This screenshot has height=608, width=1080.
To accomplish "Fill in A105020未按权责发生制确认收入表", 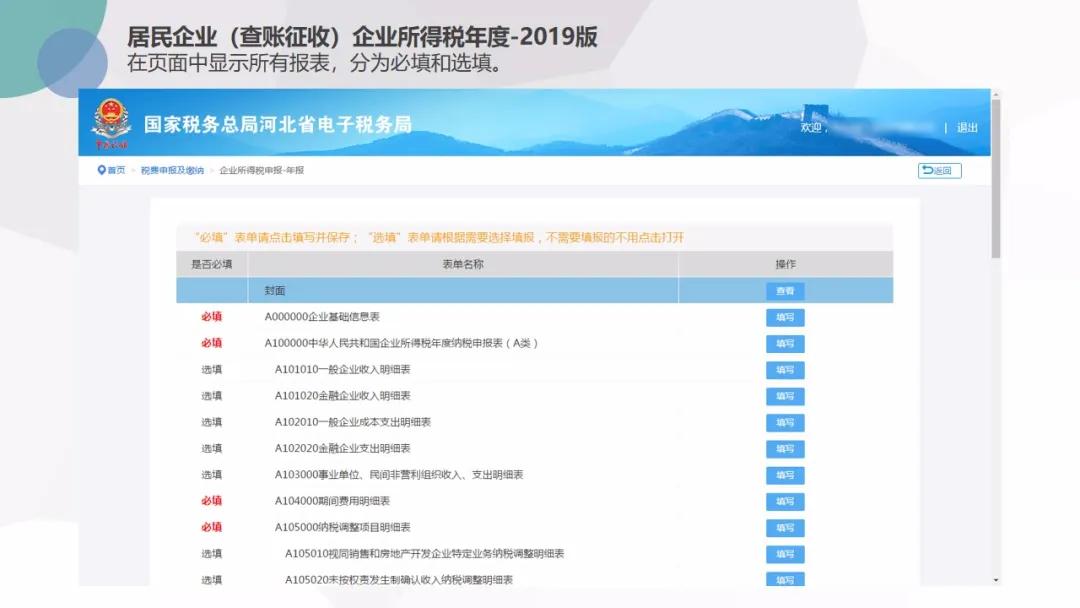I will click(785, 580).
